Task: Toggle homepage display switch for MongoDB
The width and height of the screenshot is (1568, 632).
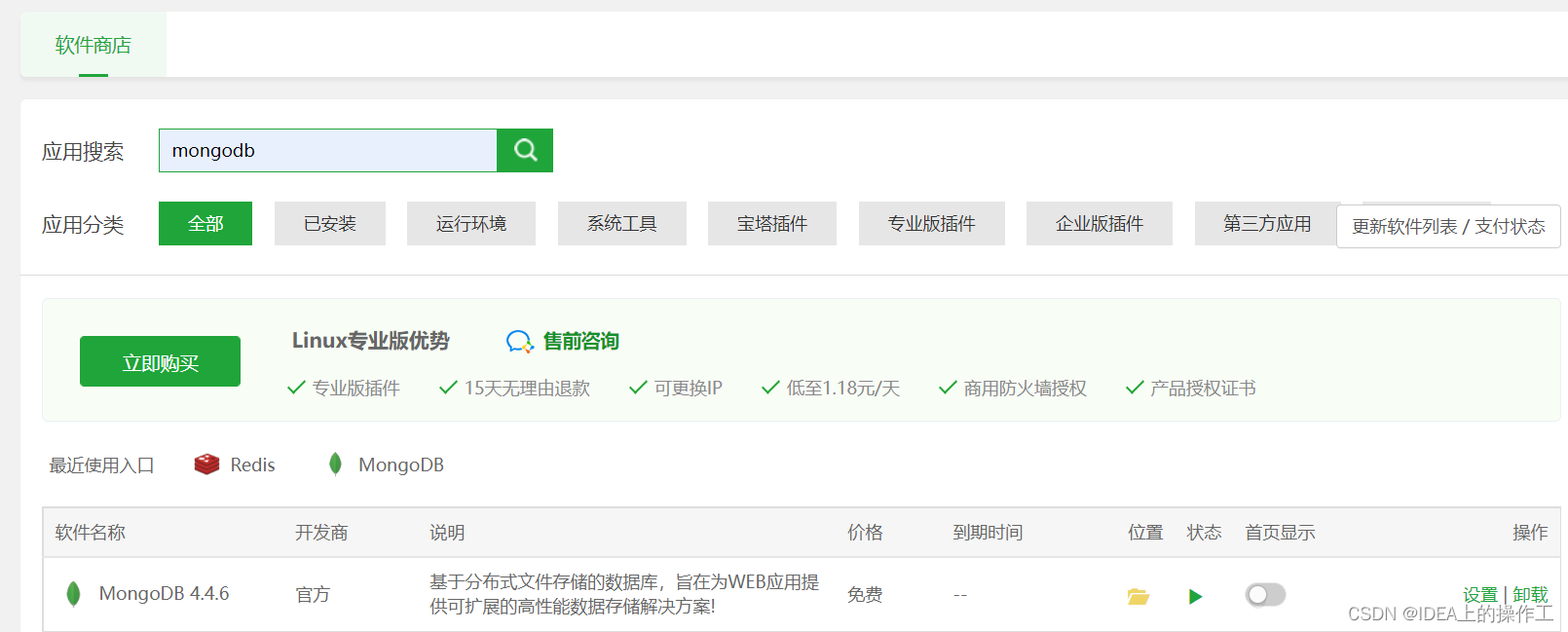Action: point(1265,594)
